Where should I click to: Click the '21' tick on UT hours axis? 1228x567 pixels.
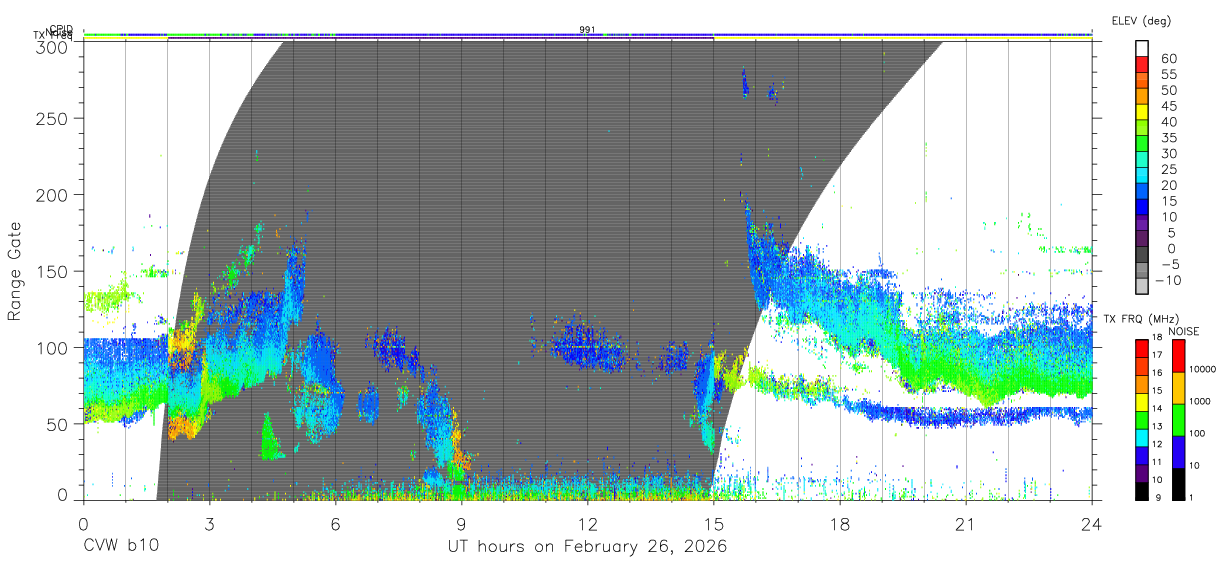[965, 523]
